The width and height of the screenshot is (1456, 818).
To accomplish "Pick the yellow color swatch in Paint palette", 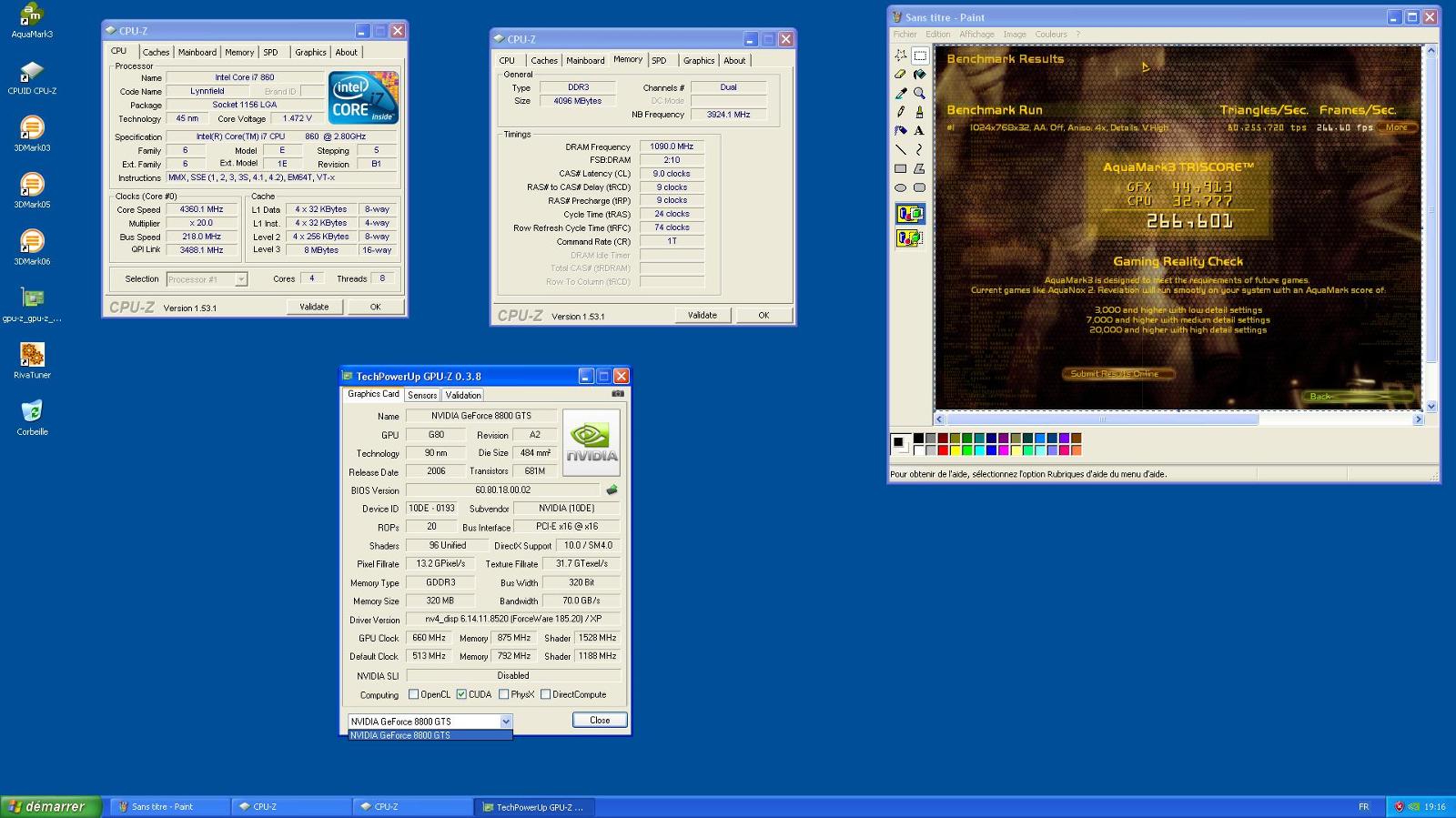I will click(955, 449).
